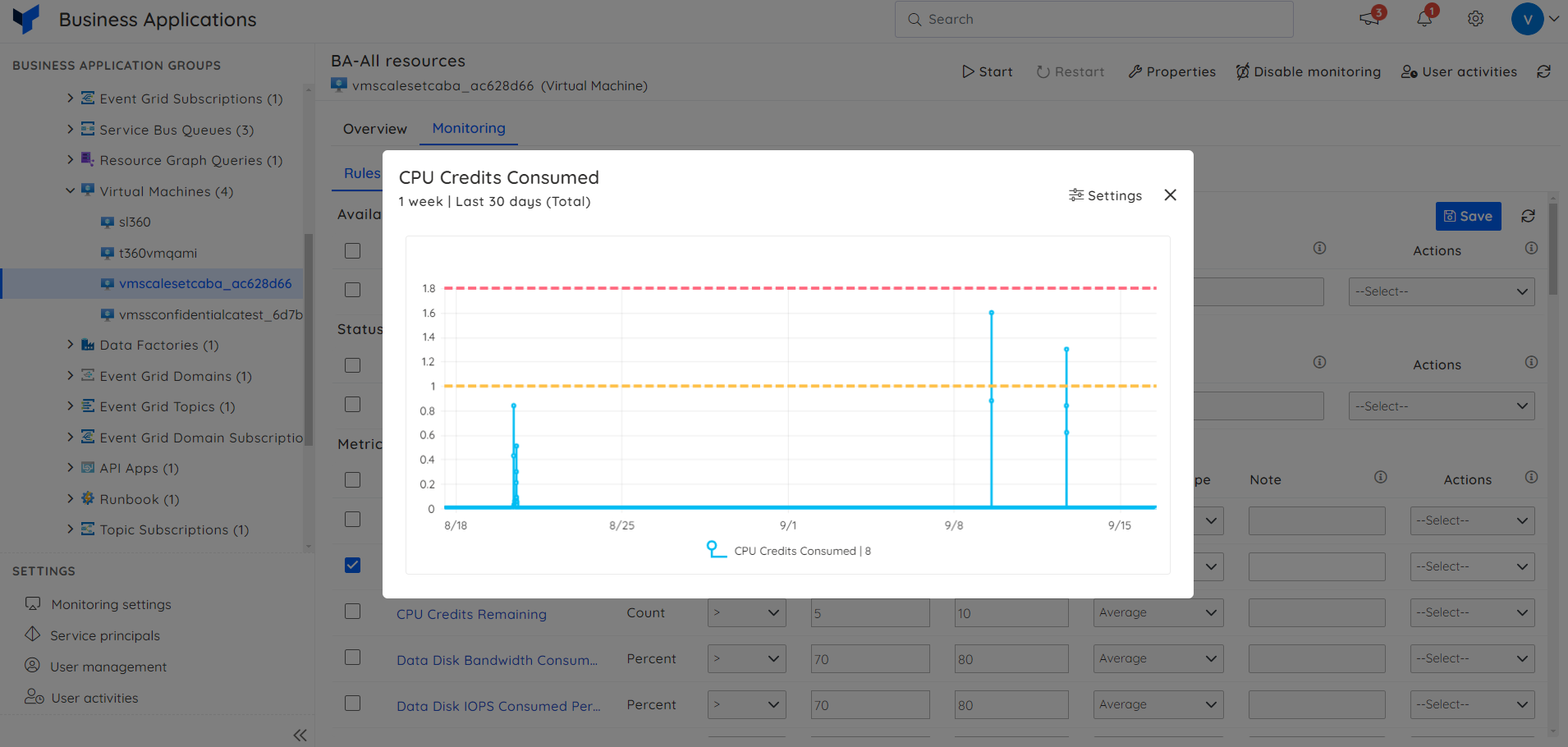Image resolution: width=1568 pixels, height=747 pixels.
Task: Switch to the Overview tab
Action: [374, 129]
